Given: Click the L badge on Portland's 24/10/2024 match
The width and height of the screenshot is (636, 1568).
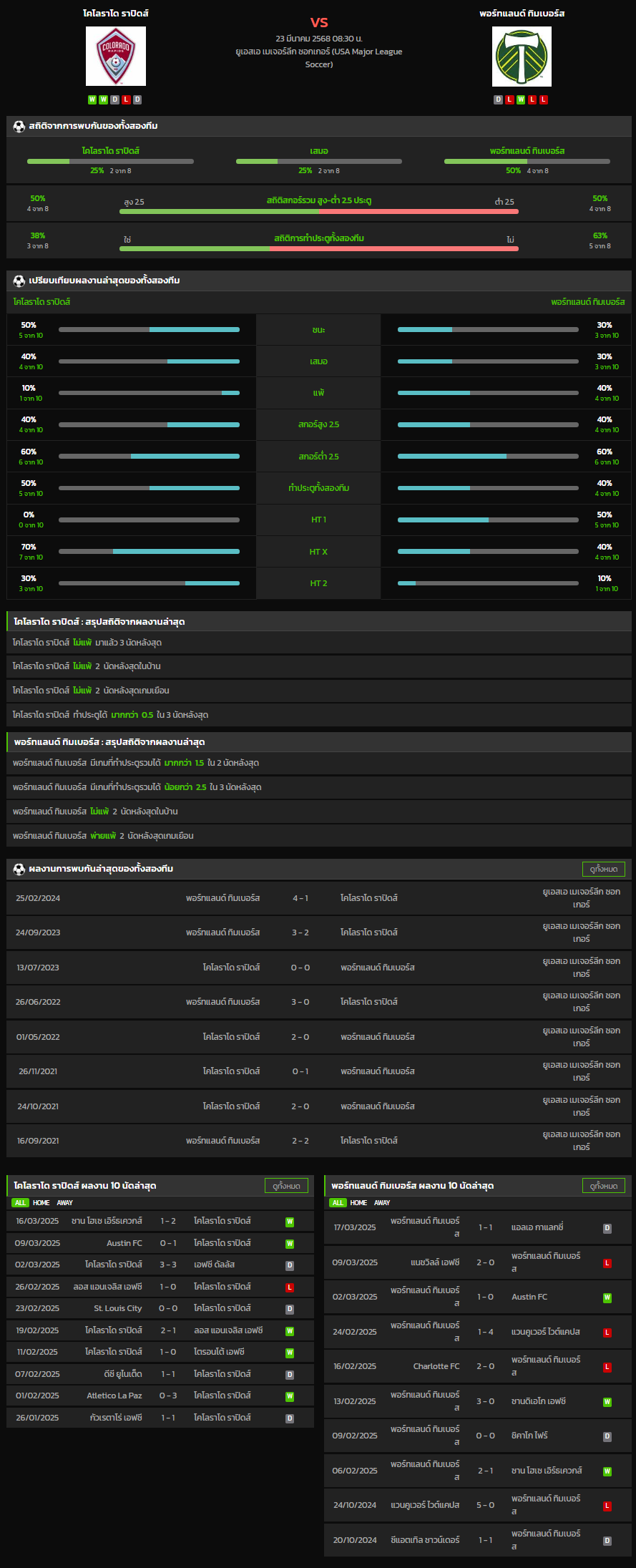Looking at the screenshot, I should [607, 1506].
